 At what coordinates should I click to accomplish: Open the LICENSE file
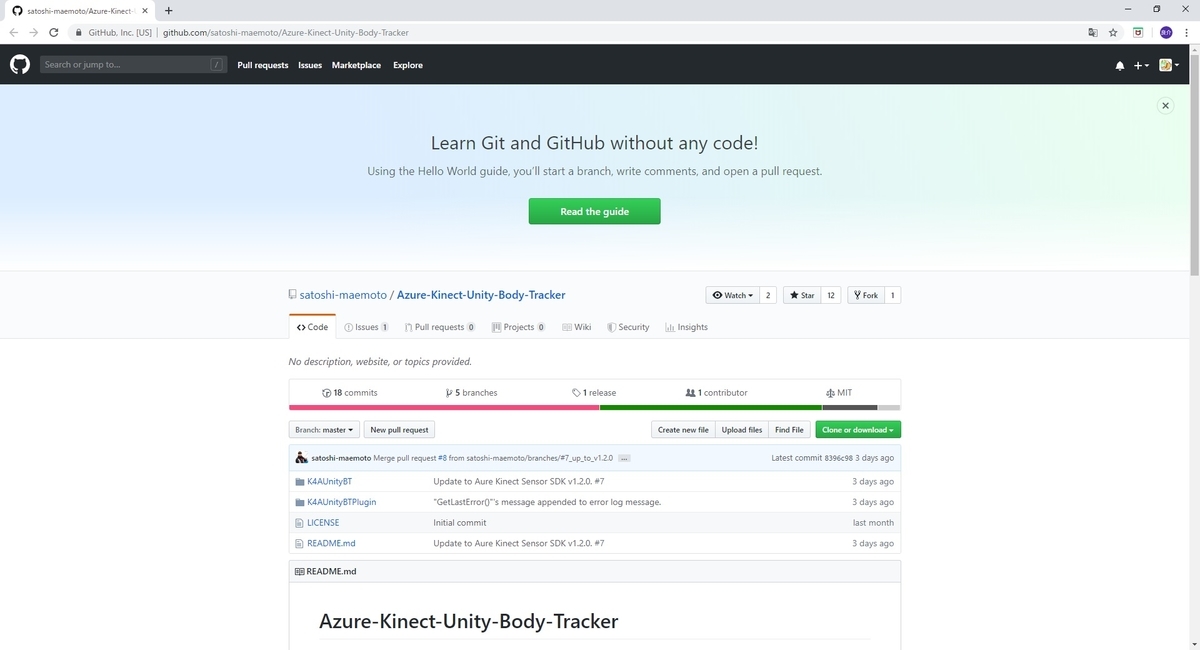tap(323, 523)
